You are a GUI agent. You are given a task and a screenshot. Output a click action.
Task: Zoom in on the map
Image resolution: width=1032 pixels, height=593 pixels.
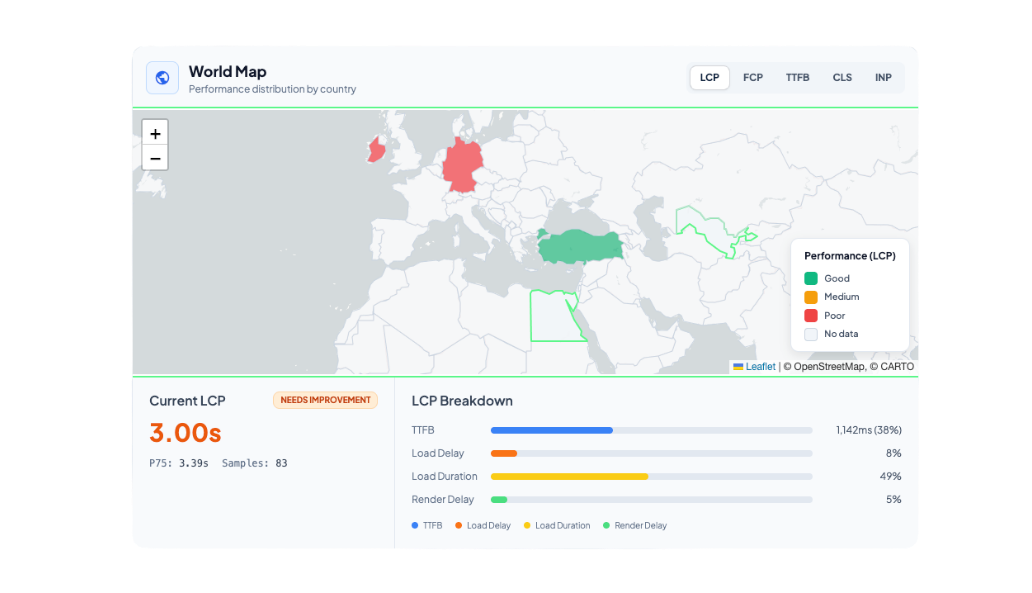point(155,134)
